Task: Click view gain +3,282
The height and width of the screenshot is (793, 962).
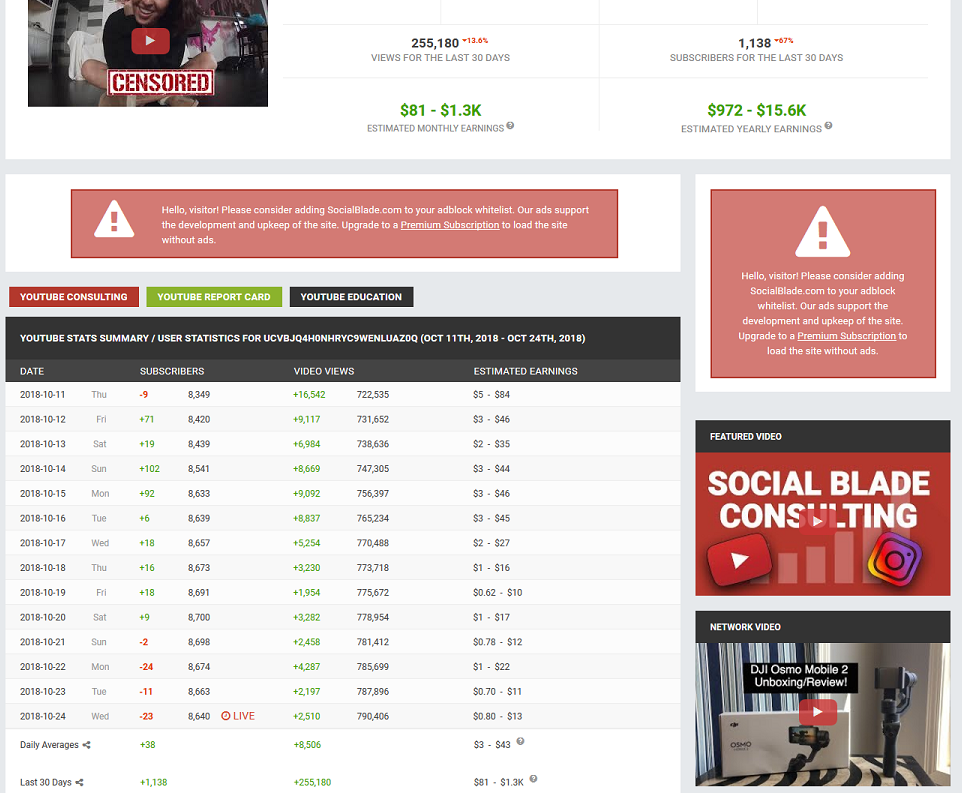Action: tap(307, 618)
